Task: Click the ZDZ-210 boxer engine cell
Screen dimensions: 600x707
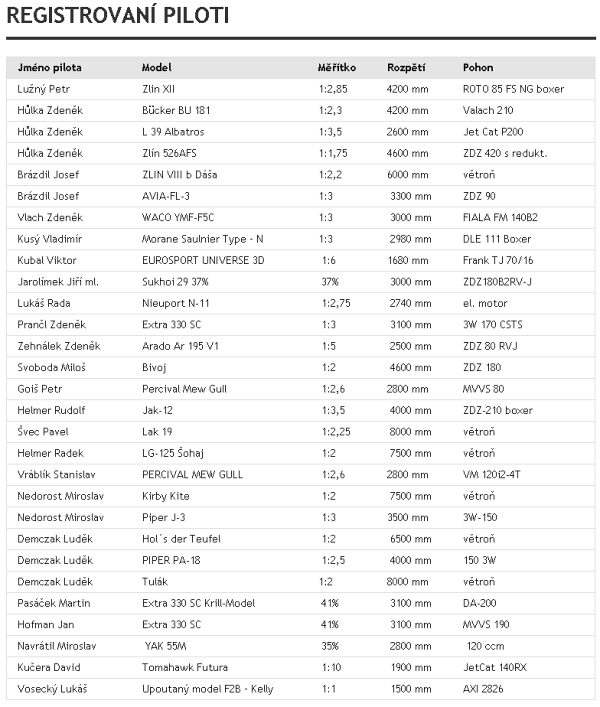Action: 498,410
